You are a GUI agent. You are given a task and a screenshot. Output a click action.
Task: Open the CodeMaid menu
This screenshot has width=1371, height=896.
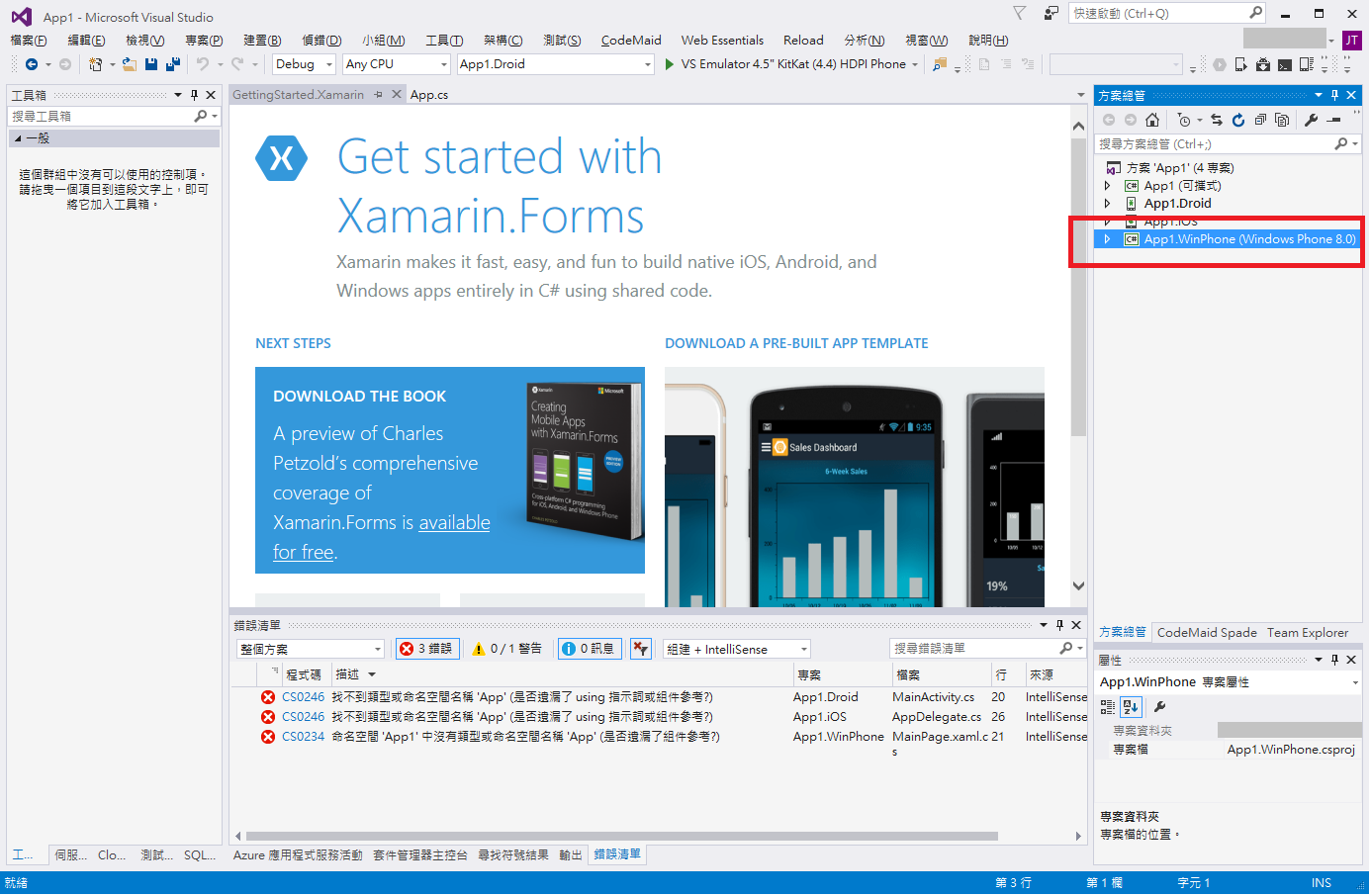(x=631, y=41)
